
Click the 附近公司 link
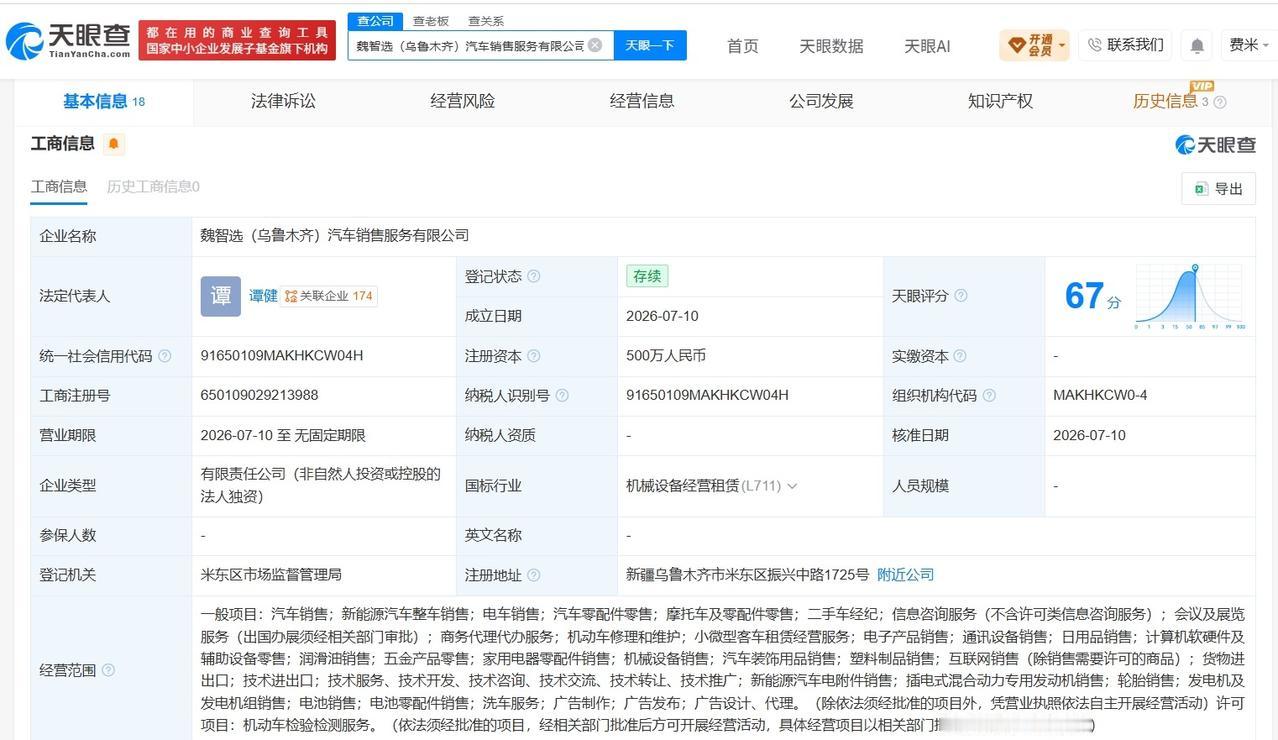click(x=905, y=575)
